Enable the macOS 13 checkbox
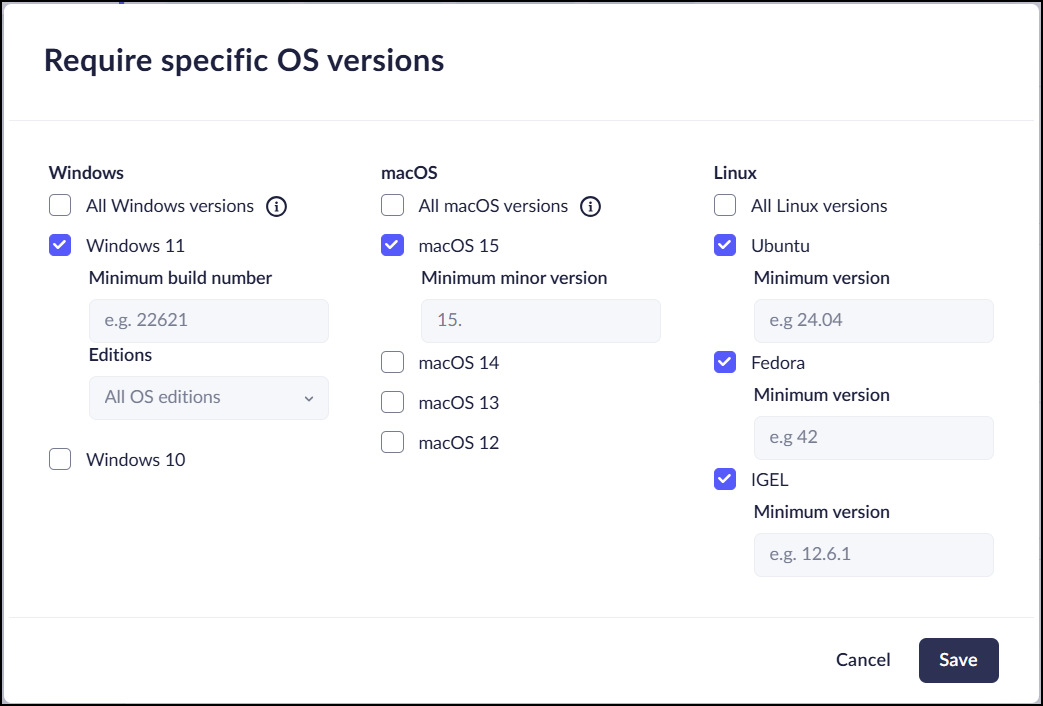 click(393, 403)
